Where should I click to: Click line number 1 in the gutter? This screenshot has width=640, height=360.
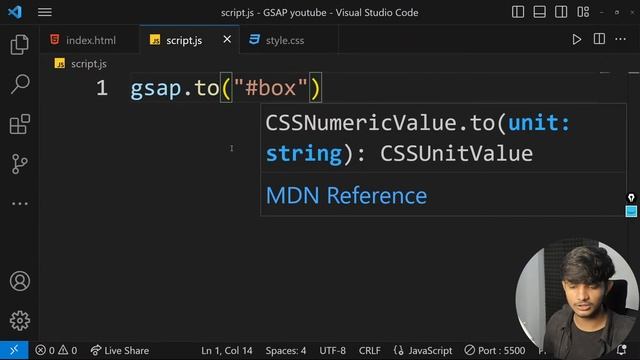coord(102,88)
